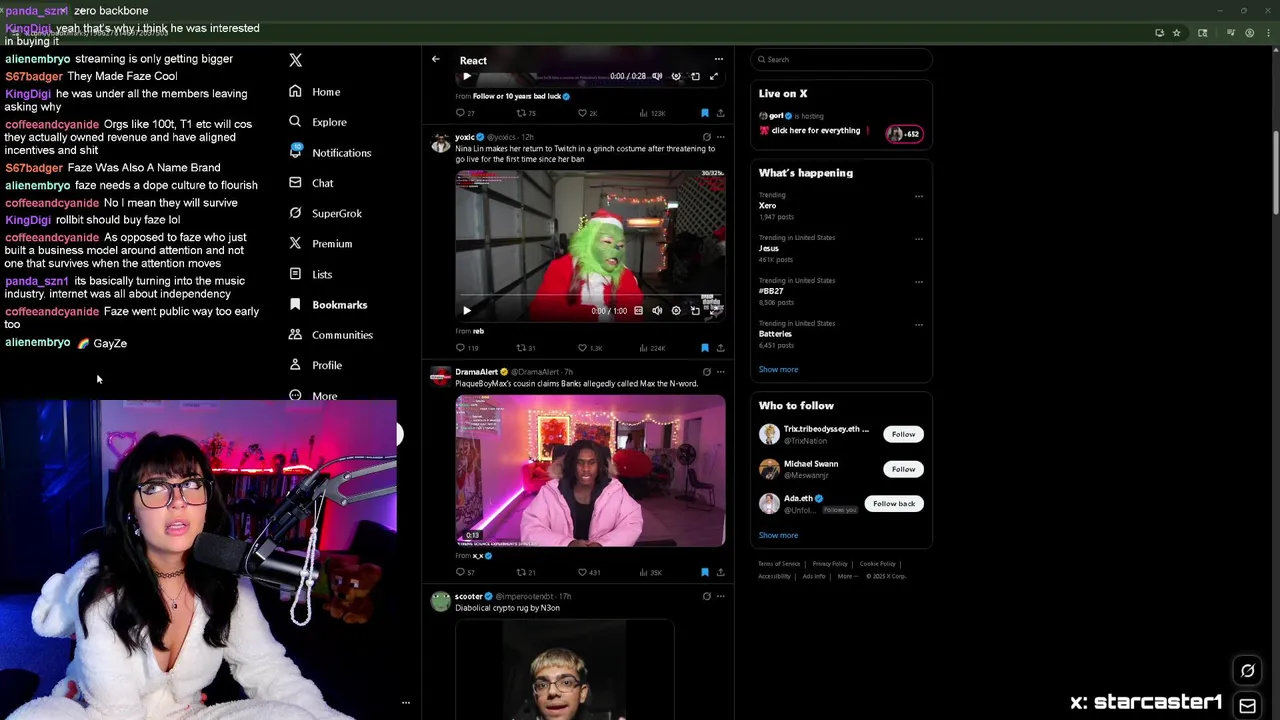Remove bookmark on the DramaAlert post
The width and height of the screenshot is (1280, 720).
tap(705, 573)
